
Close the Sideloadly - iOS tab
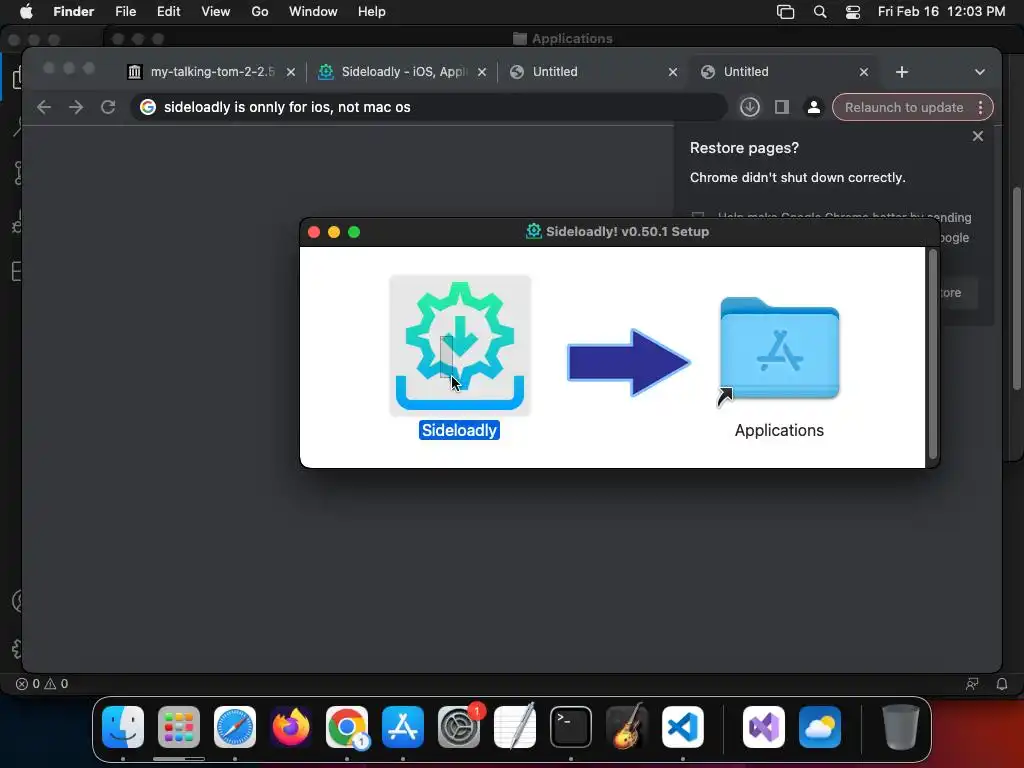coord(482,72)
